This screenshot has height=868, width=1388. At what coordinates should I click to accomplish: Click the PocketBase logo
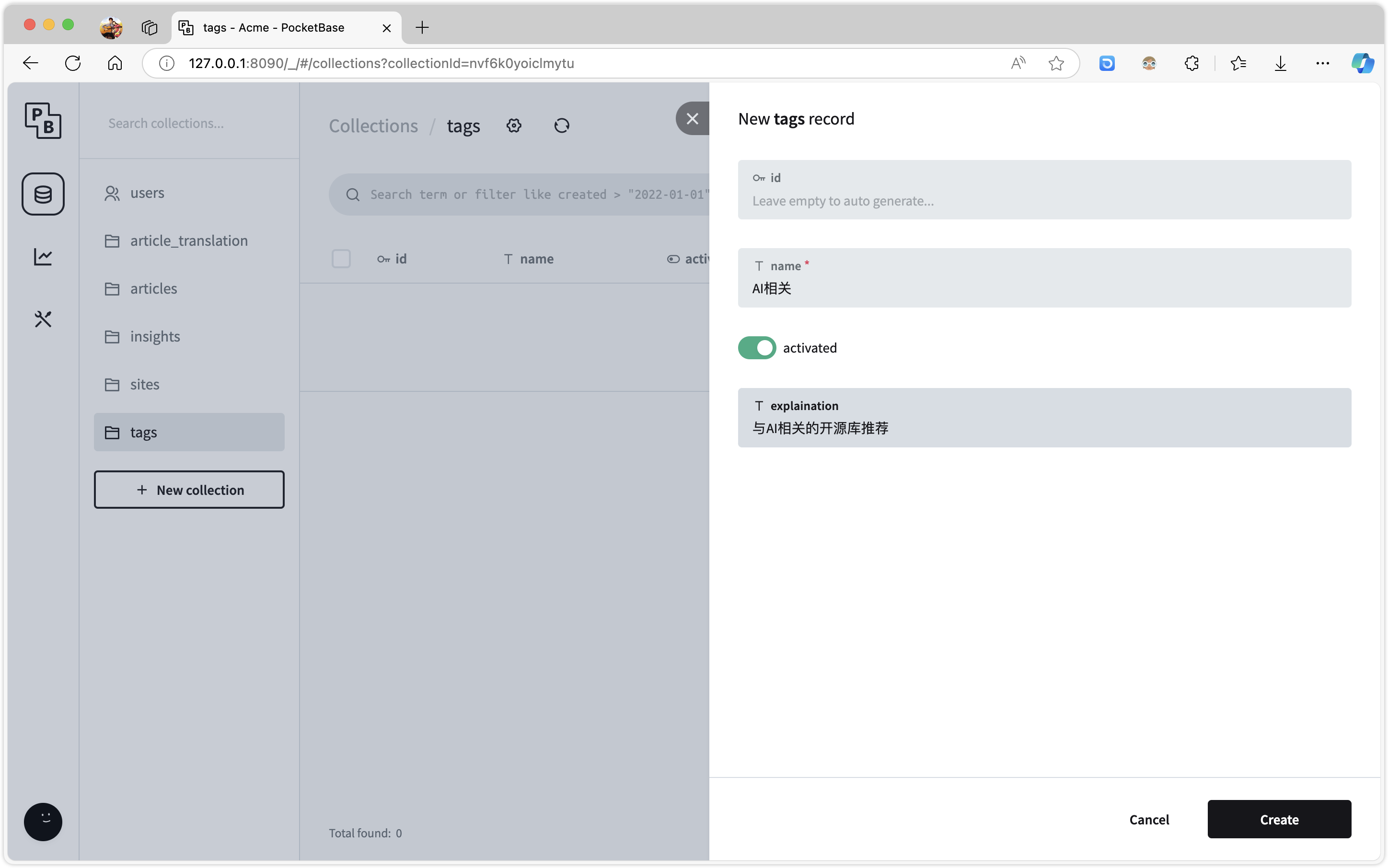click(43, 121)
